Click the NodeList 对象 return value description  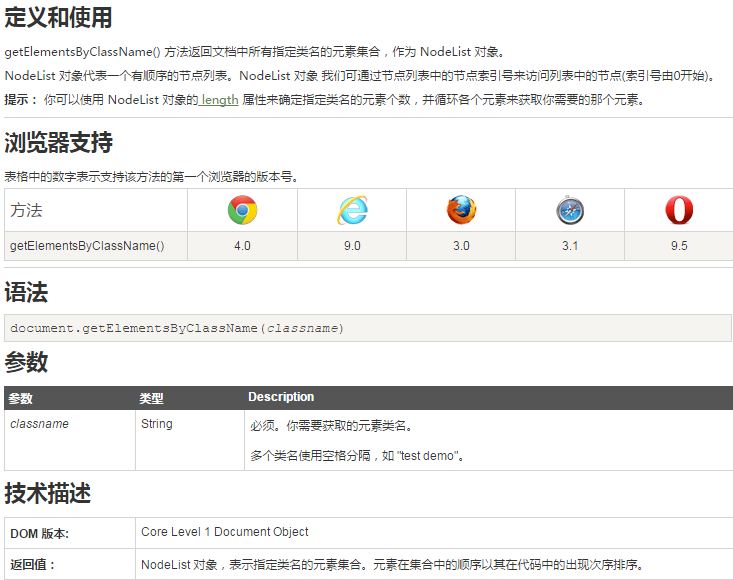393,565
